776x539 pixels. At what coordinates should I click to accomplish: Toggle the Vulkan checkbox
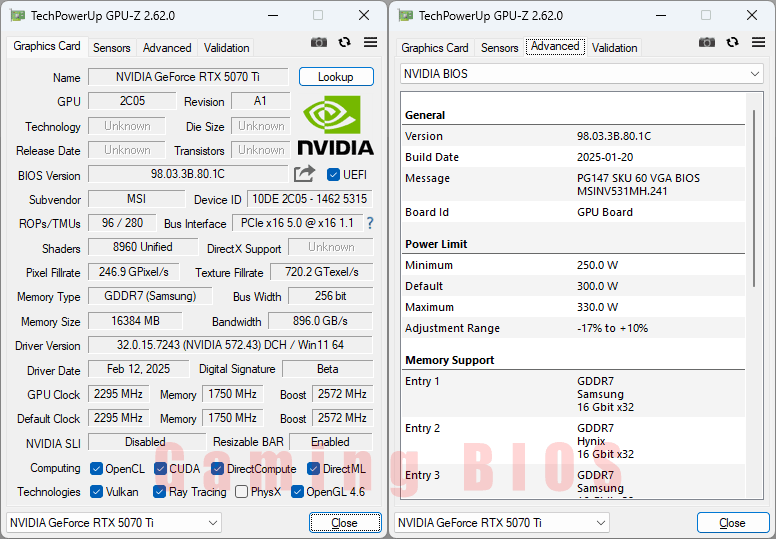tap(97, 491)
